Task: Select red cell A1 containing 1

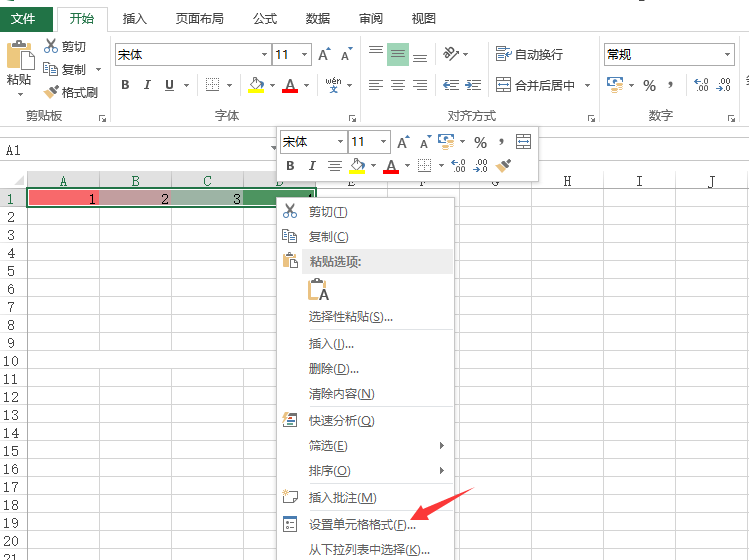Action: (64, 198)
